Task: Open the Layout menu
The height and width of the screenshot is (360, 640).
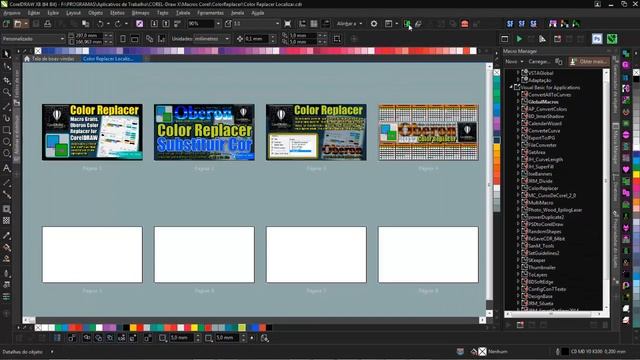Action: 73,13
